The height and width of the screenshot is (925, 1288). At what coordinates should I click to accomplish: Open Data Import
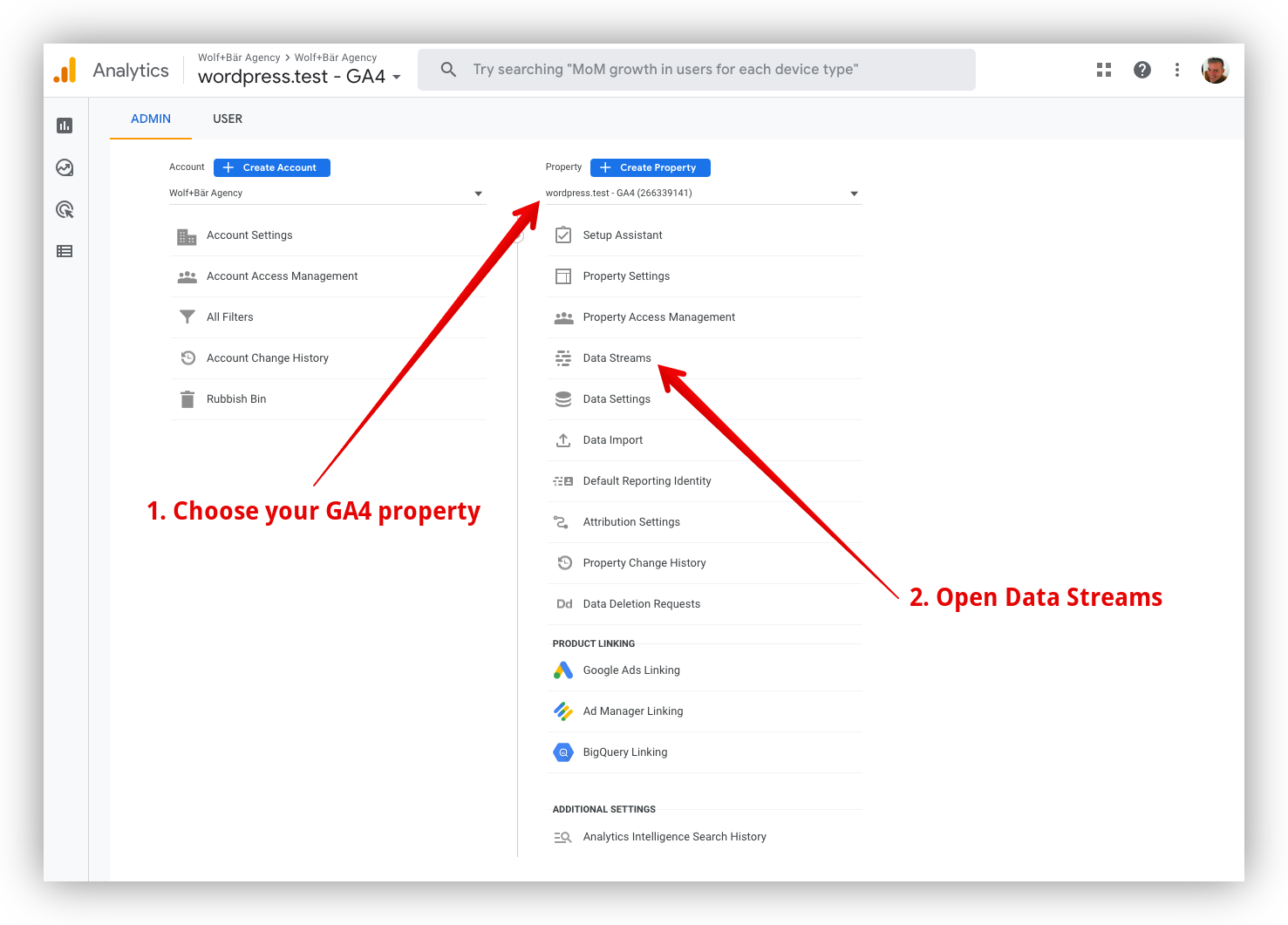(705, 440)
